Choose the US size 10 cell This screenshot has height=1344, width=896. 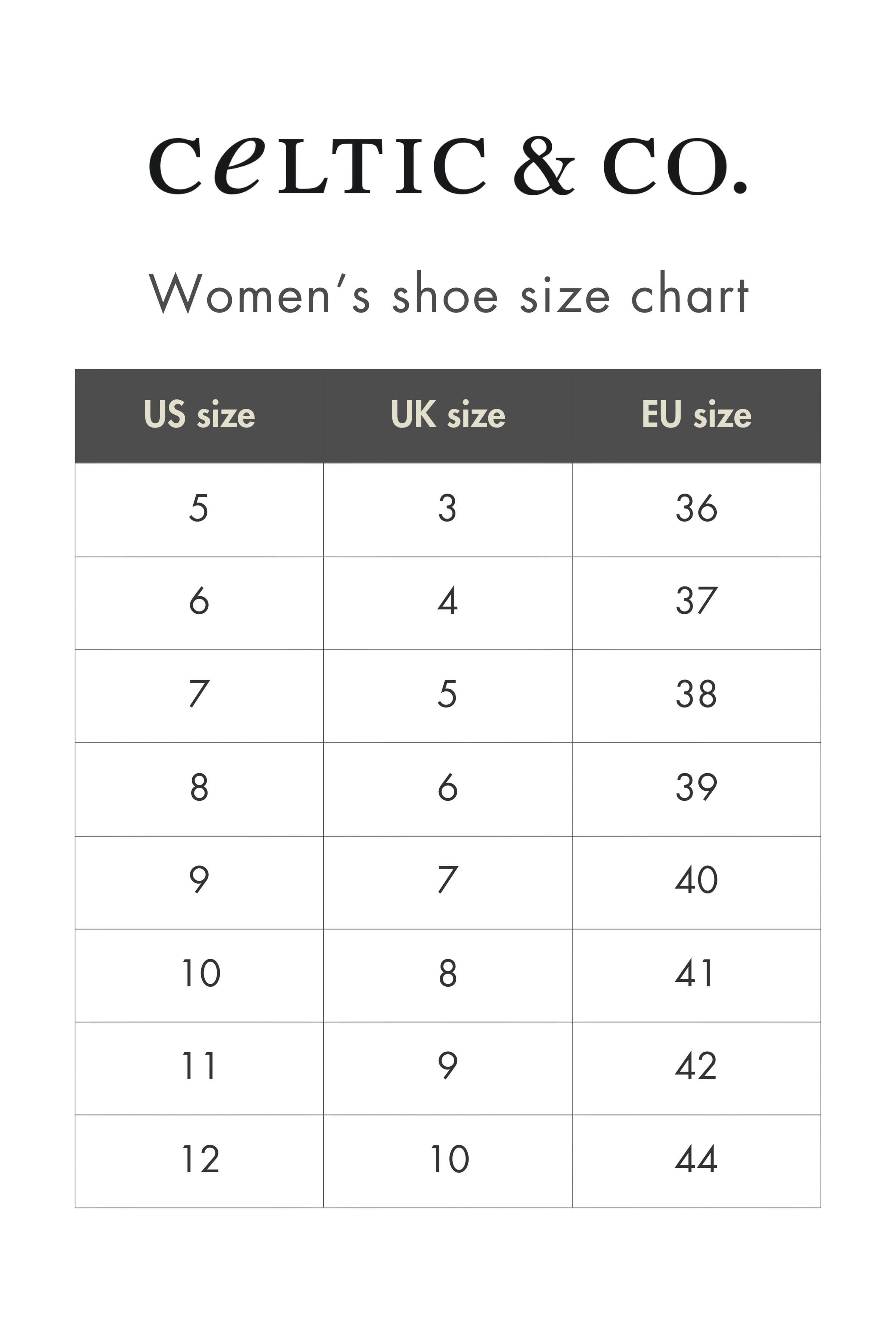199,973
